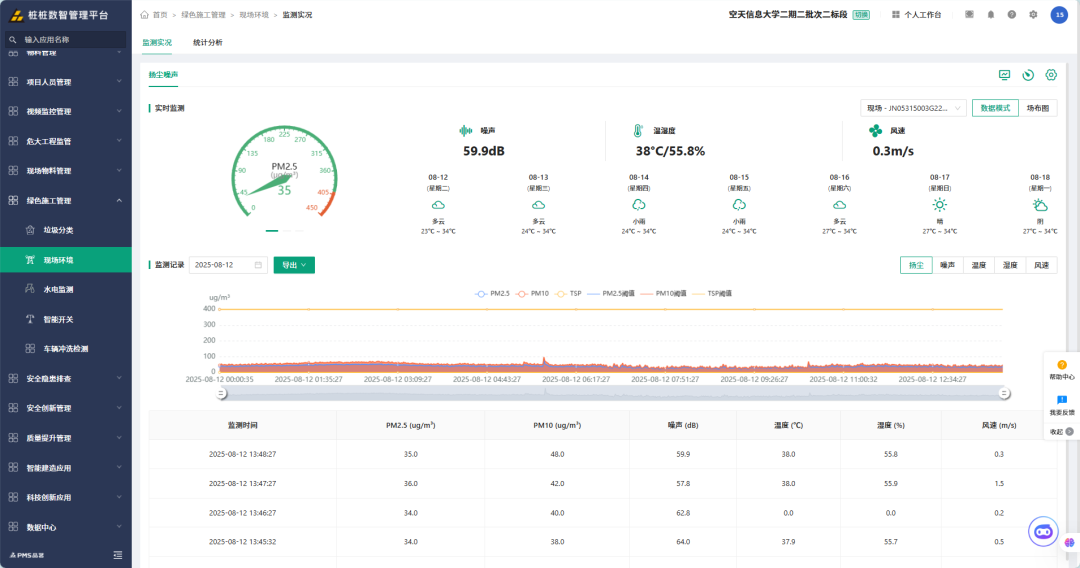Expand 数据中心 with its chevron
Viewport: 1080px width, 568px height.
[119, 527]
